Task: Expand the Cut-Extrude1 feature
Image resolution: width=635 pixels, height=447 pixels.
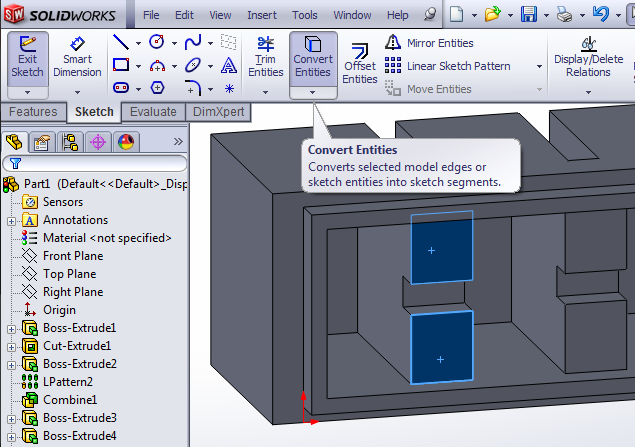Action: [11, 347]
